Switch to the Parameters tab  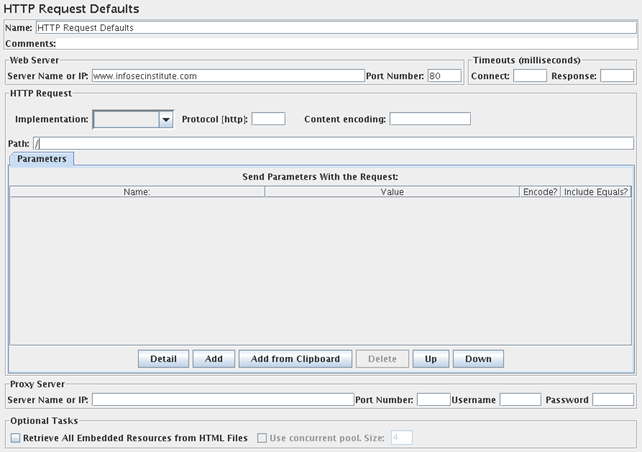click(x=41, y=158)
